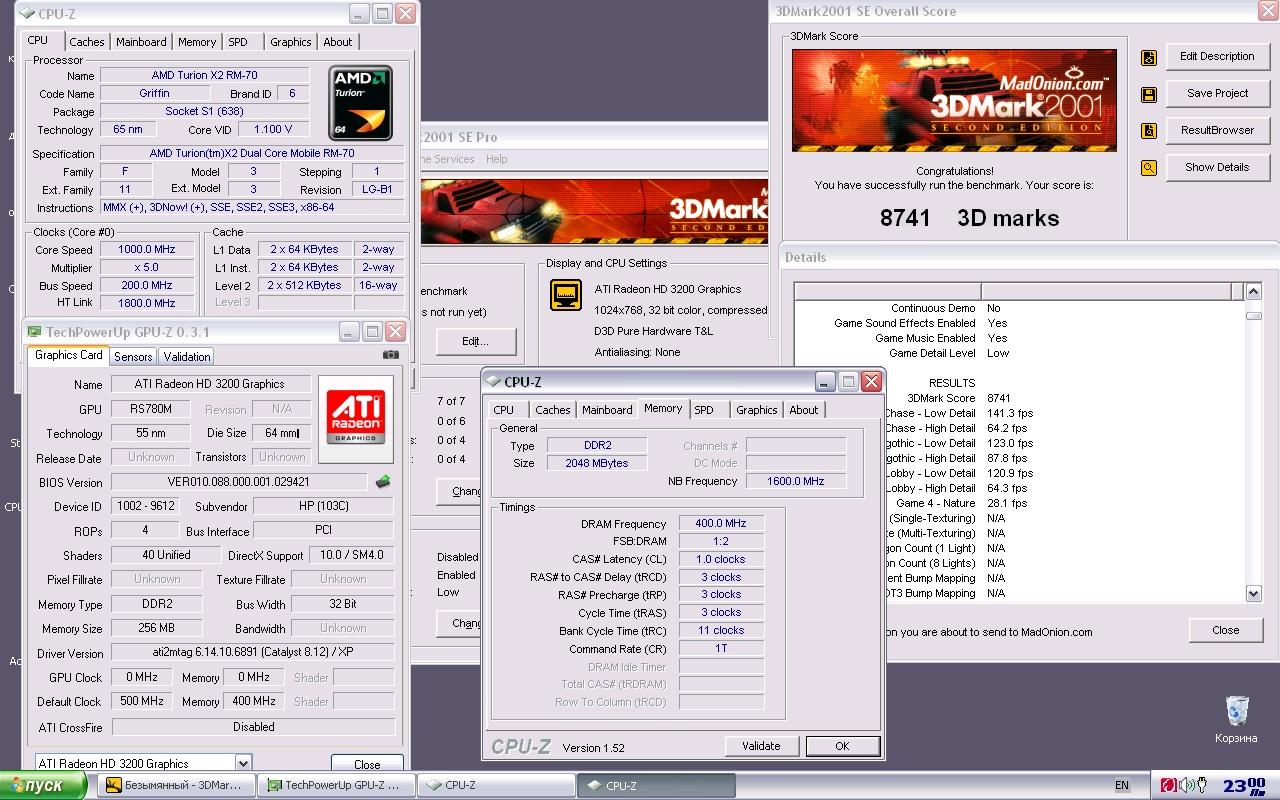Click OK button in CPU-Z Memory window

pyautogui.click(x=842, y=746)
